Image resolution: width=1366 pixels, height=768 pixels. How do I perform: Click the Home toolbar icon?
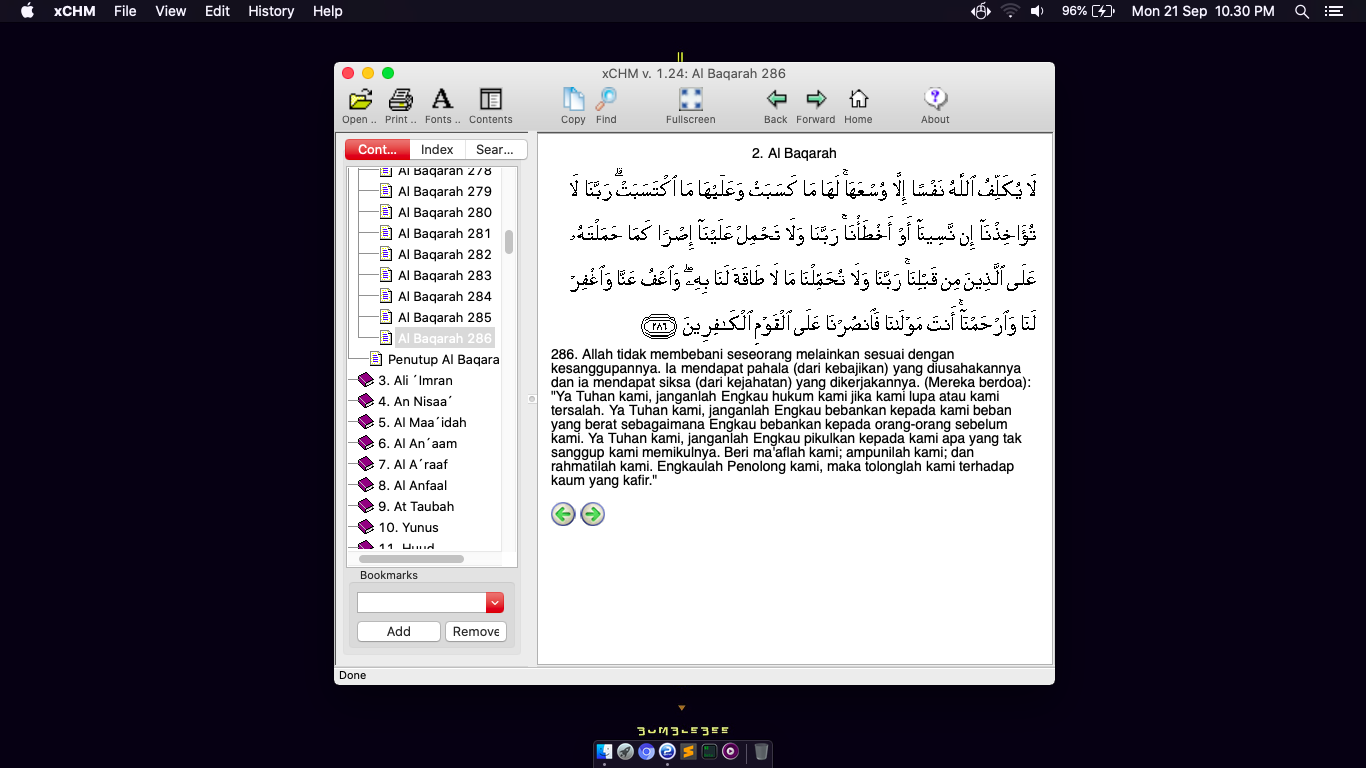pyautogui.click(x=858, y=99)
